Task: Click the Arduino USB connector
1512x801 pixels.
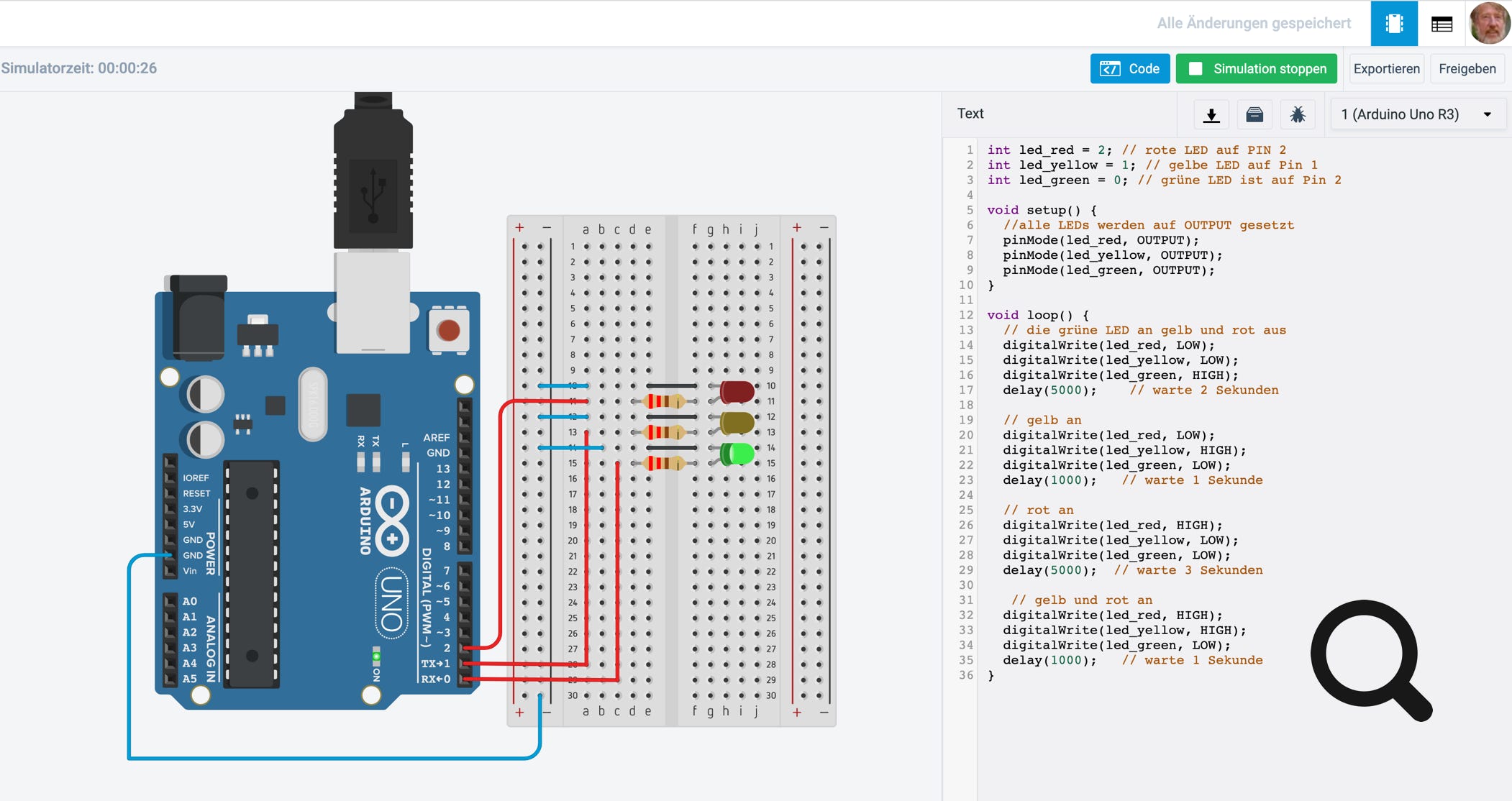Action: click(x=373, y=301)
